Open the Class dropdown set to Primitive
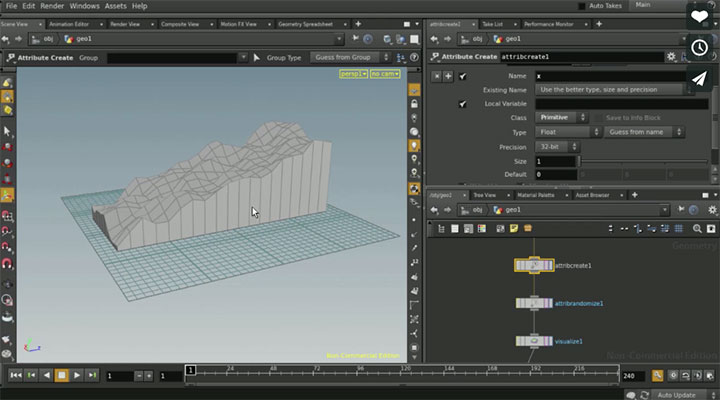Viewport: 720px width, 400px height. [561, 118]
